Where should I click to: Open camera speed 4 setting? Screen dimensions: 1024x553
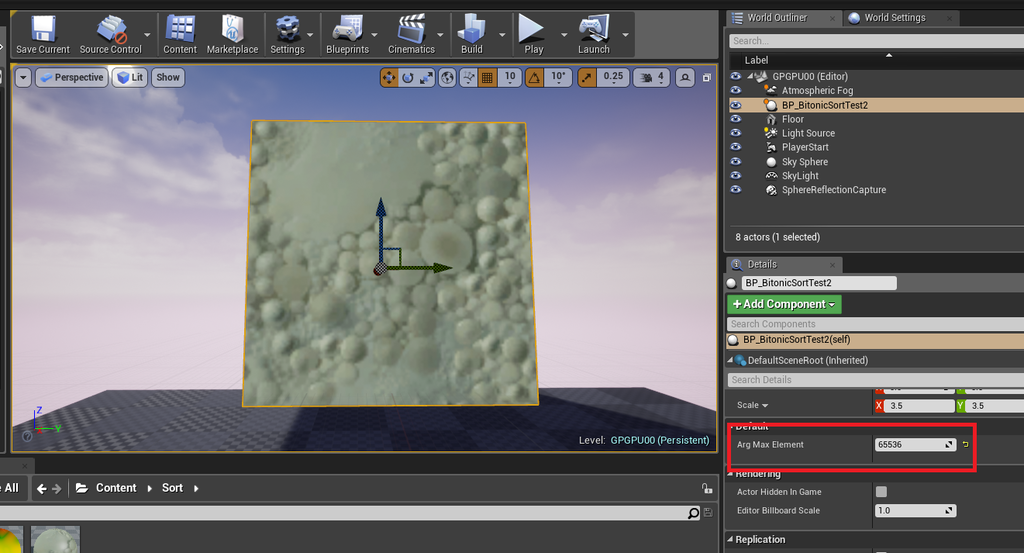(x=652, y=78)
